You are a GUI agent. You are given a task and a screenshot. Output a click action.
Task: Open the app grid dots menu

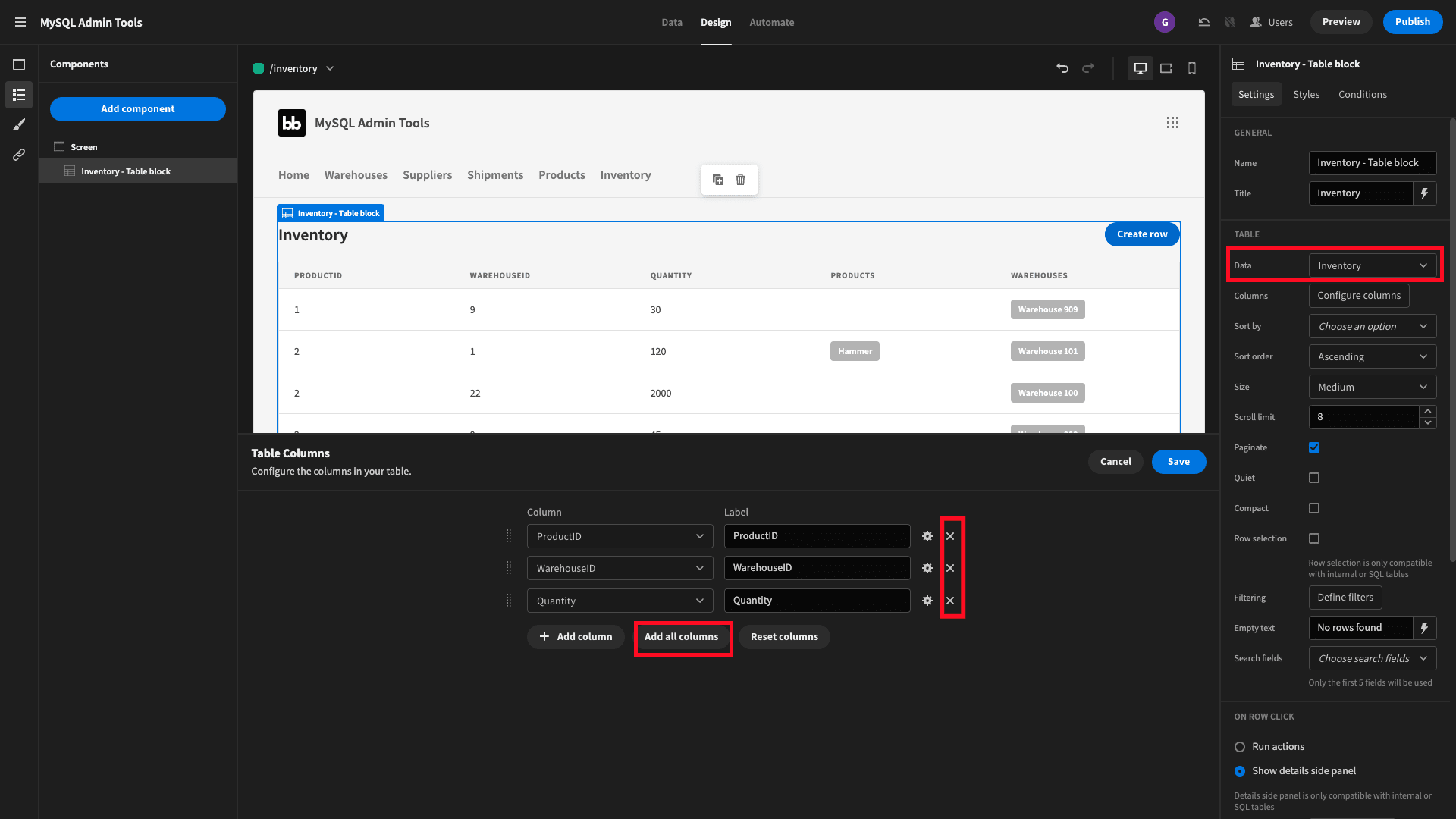click(x=1172, y=123)
